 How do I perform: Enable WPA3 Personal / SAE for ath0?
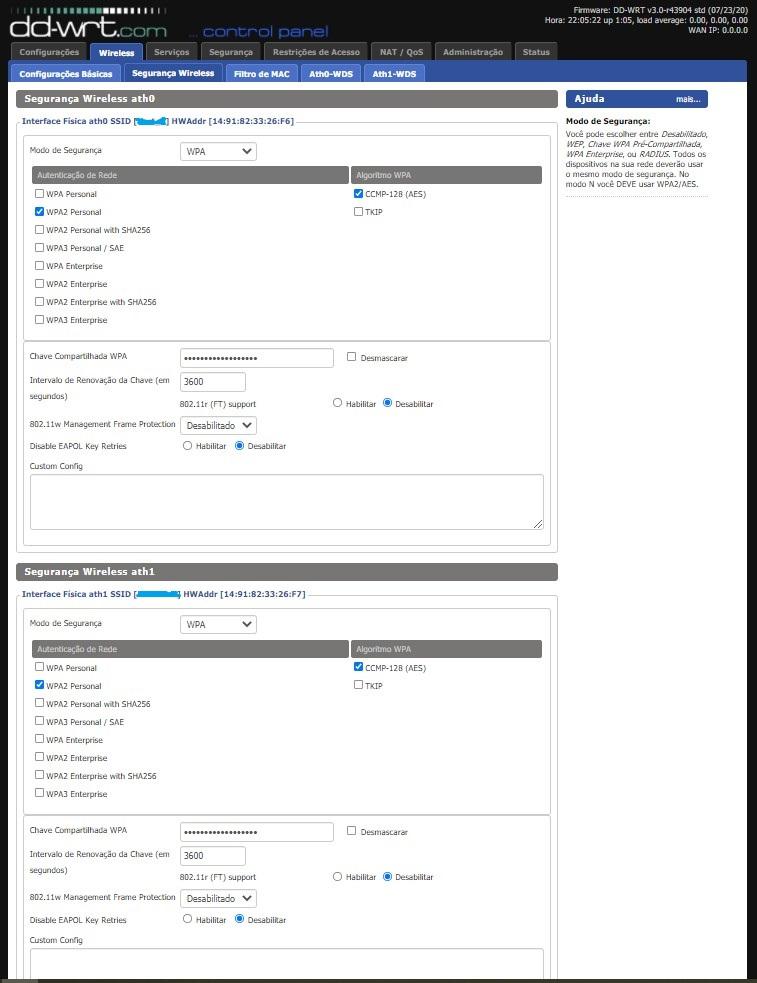pyautogui.click(x=39, y=248)
